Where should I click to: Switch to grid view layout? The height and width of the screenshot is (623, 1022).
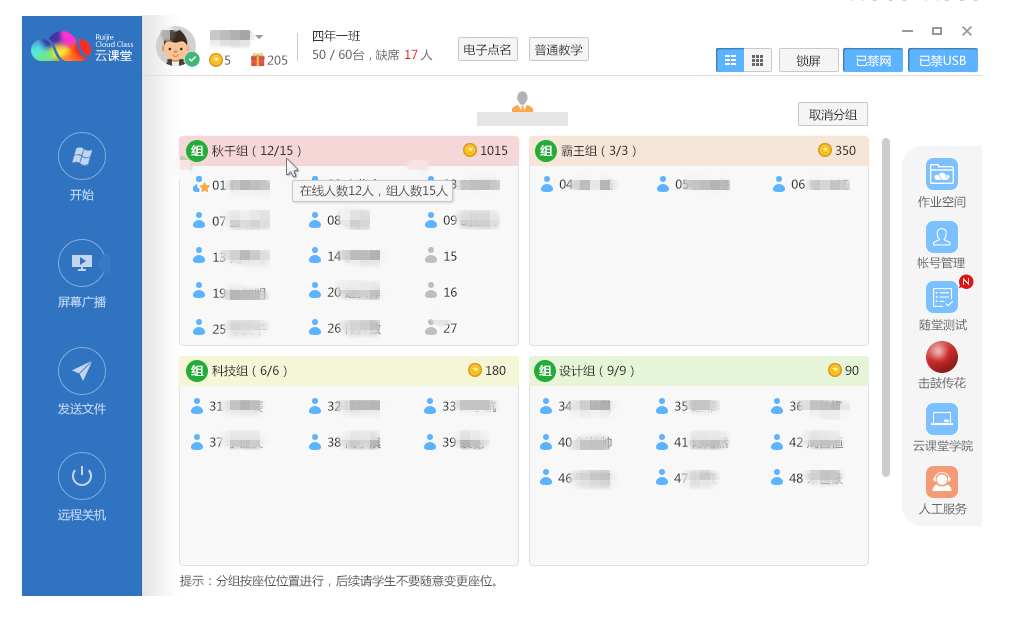pyautogui.click(x=758, y=60)
